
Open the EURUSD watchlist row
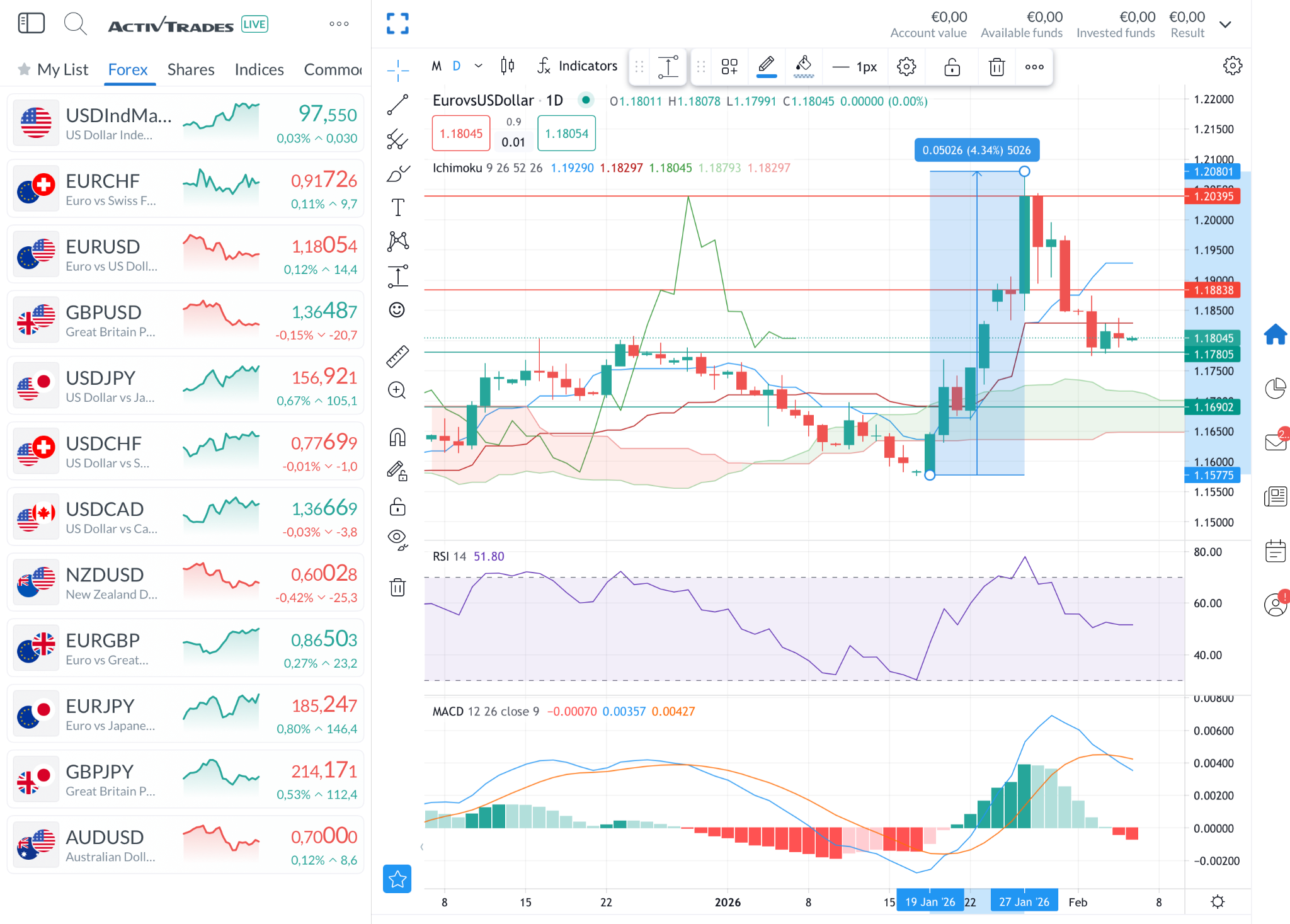pos(186,255)
